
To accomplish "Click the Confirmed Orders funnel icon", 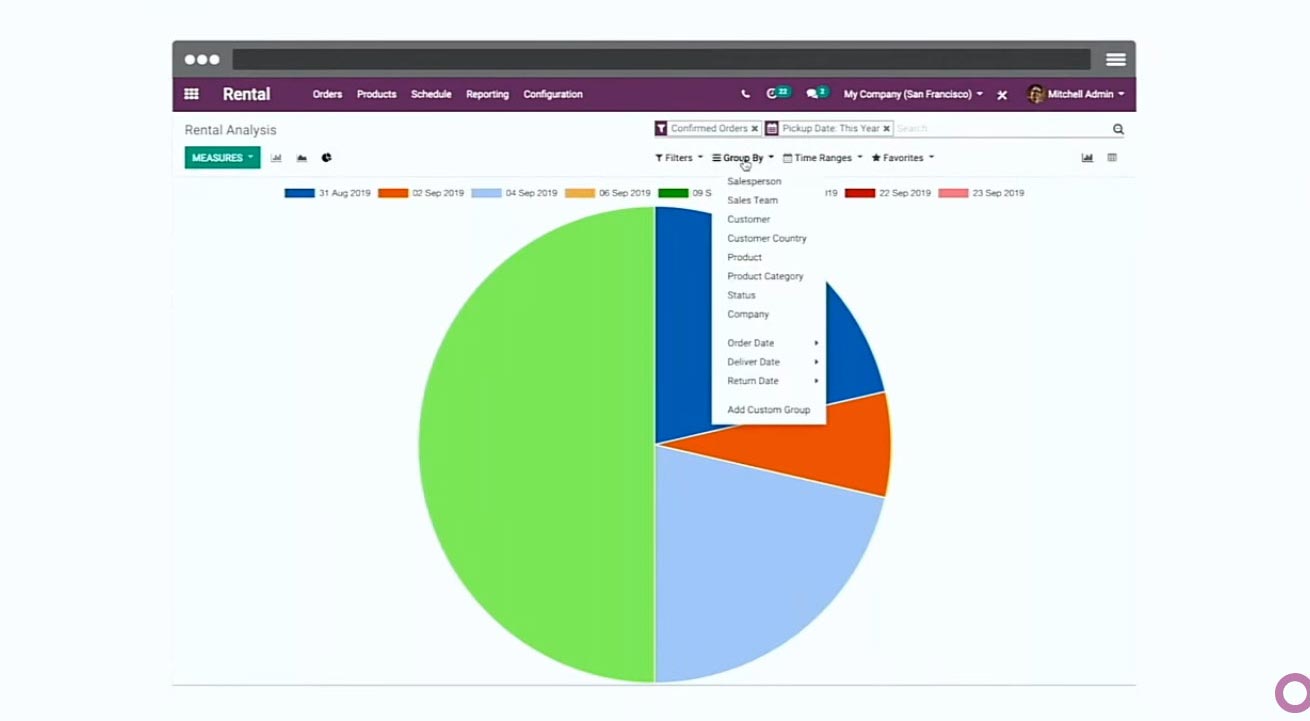I will [661, 129].
